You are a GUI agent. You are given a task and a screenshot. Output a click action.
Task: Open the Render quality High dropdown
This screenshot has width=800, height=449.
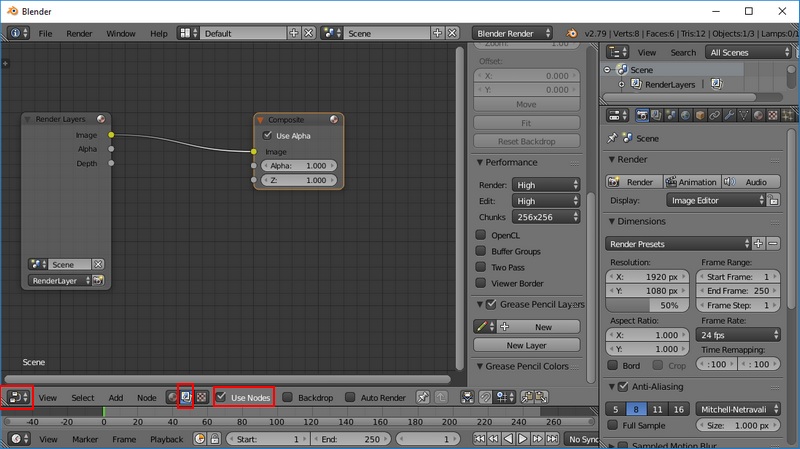click(546, 185)
